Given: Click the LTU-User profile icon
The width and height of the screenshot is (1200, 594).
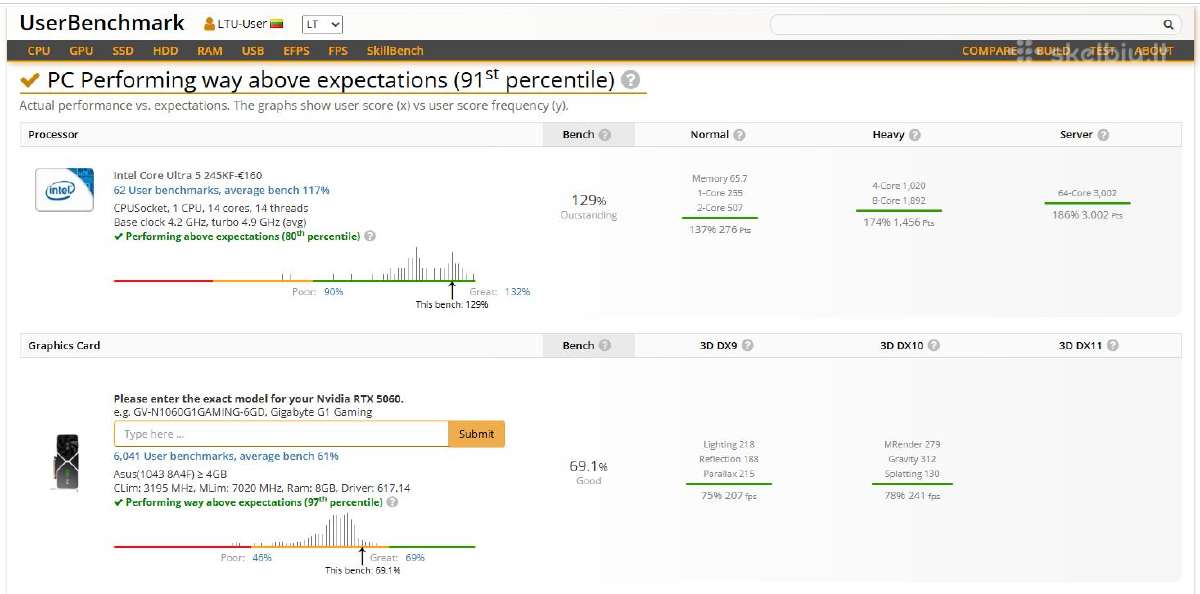Looking at the screenshot, I should 209,24.
